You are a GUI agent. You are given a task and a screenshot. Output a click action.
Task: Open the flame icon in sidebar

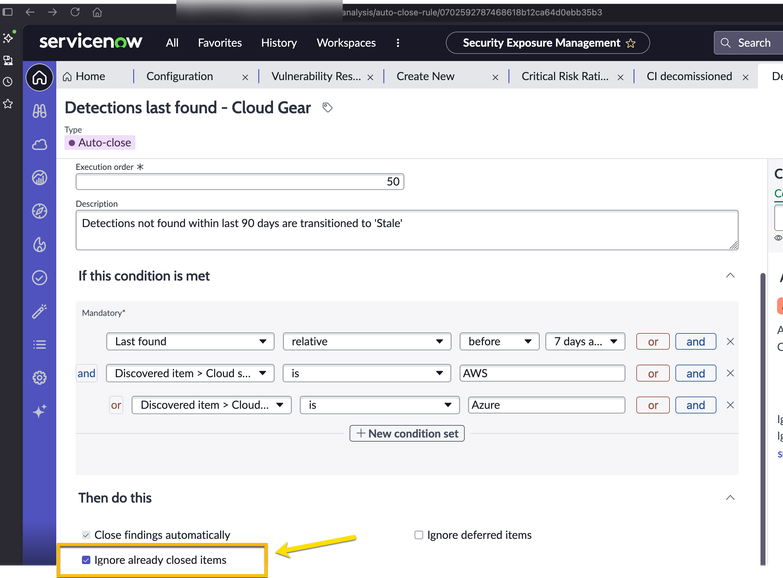[39, 244]
